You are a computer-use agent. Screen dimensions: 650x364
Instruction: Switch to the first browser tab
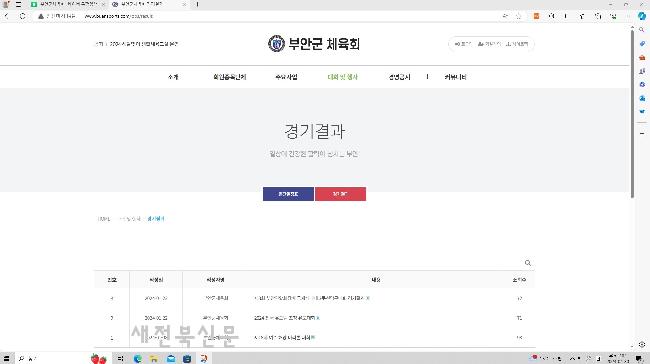coord(68,4)
